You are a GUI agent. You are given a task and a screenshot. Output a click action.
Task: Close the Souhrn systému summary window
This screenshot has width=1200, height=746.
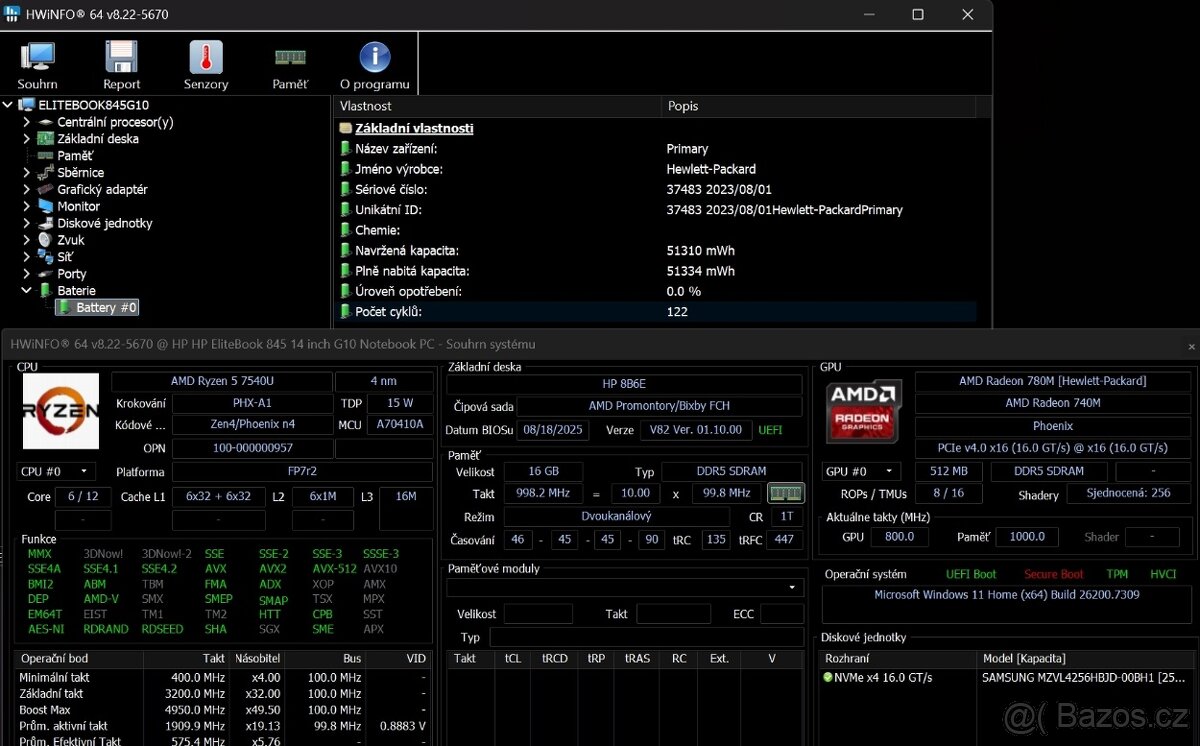click(x=1191, y=346)
